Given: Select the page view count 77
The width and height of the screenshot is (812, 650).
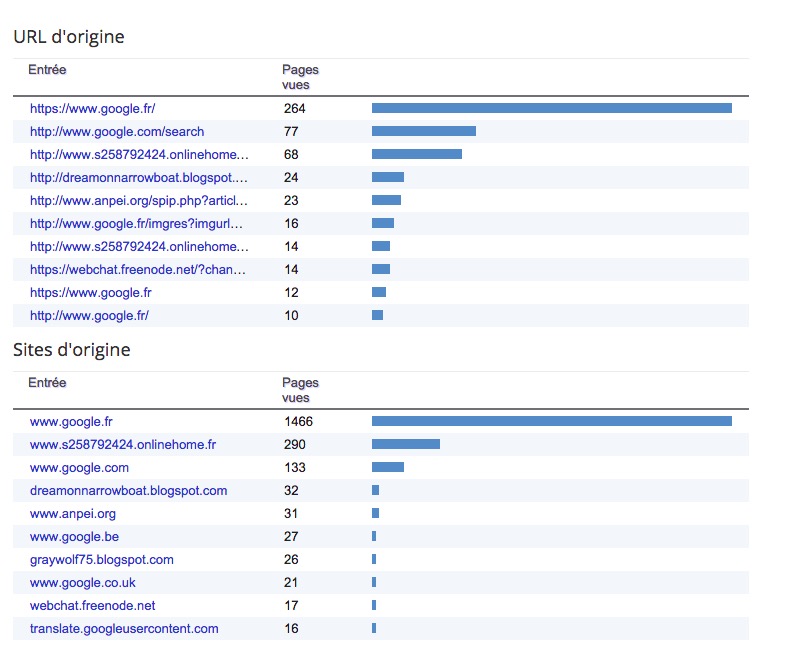Looking at the screenshot, I should point(291,132).
